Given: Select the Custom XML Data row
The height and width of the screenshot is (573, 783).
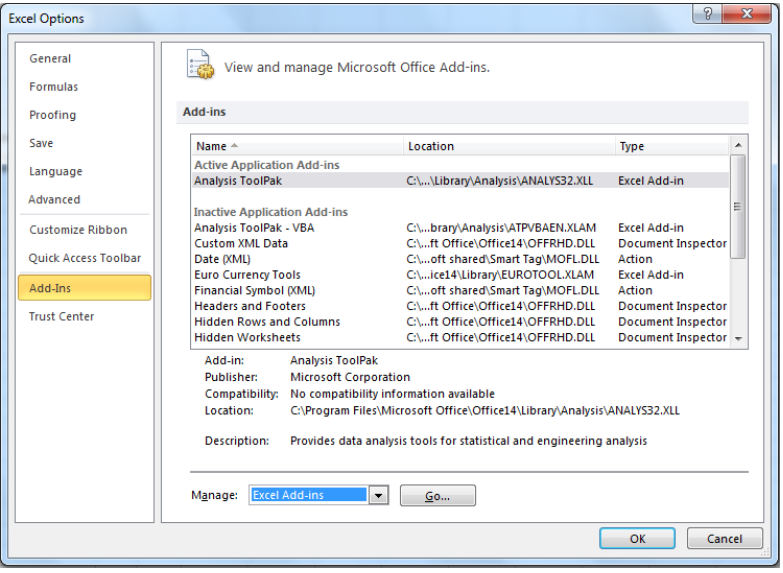Looking at the screenshot, I should (460, 244).
